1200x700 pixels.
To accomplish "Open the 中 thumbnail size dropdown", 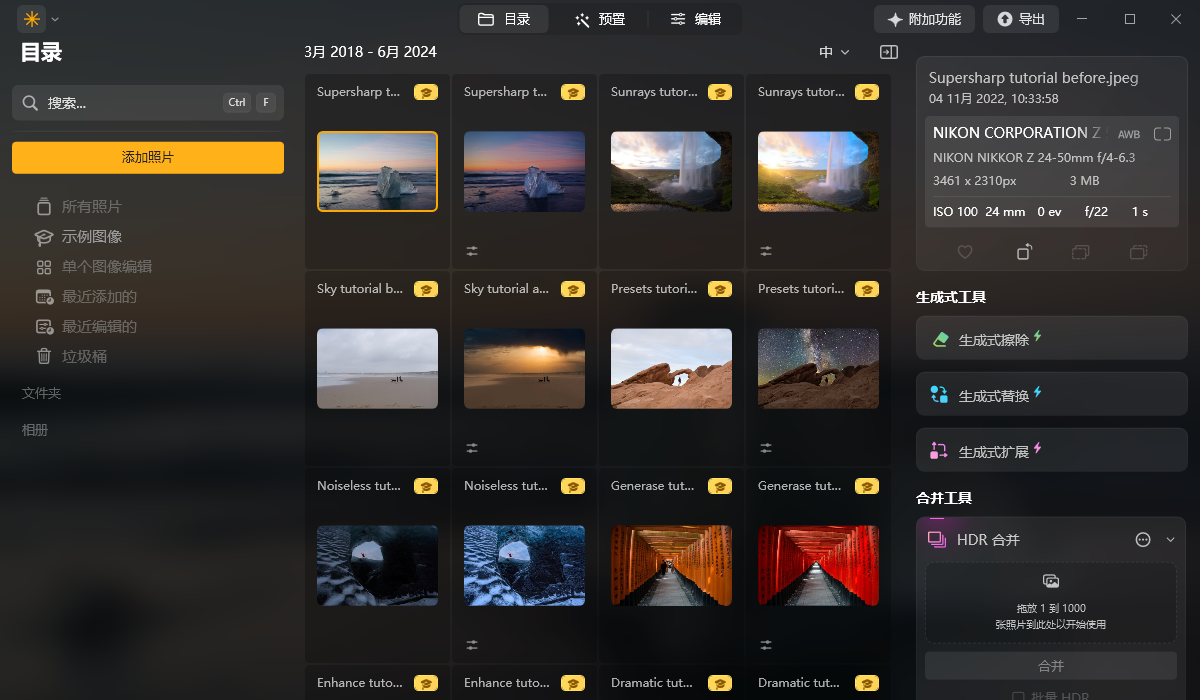I will [834, 51].
